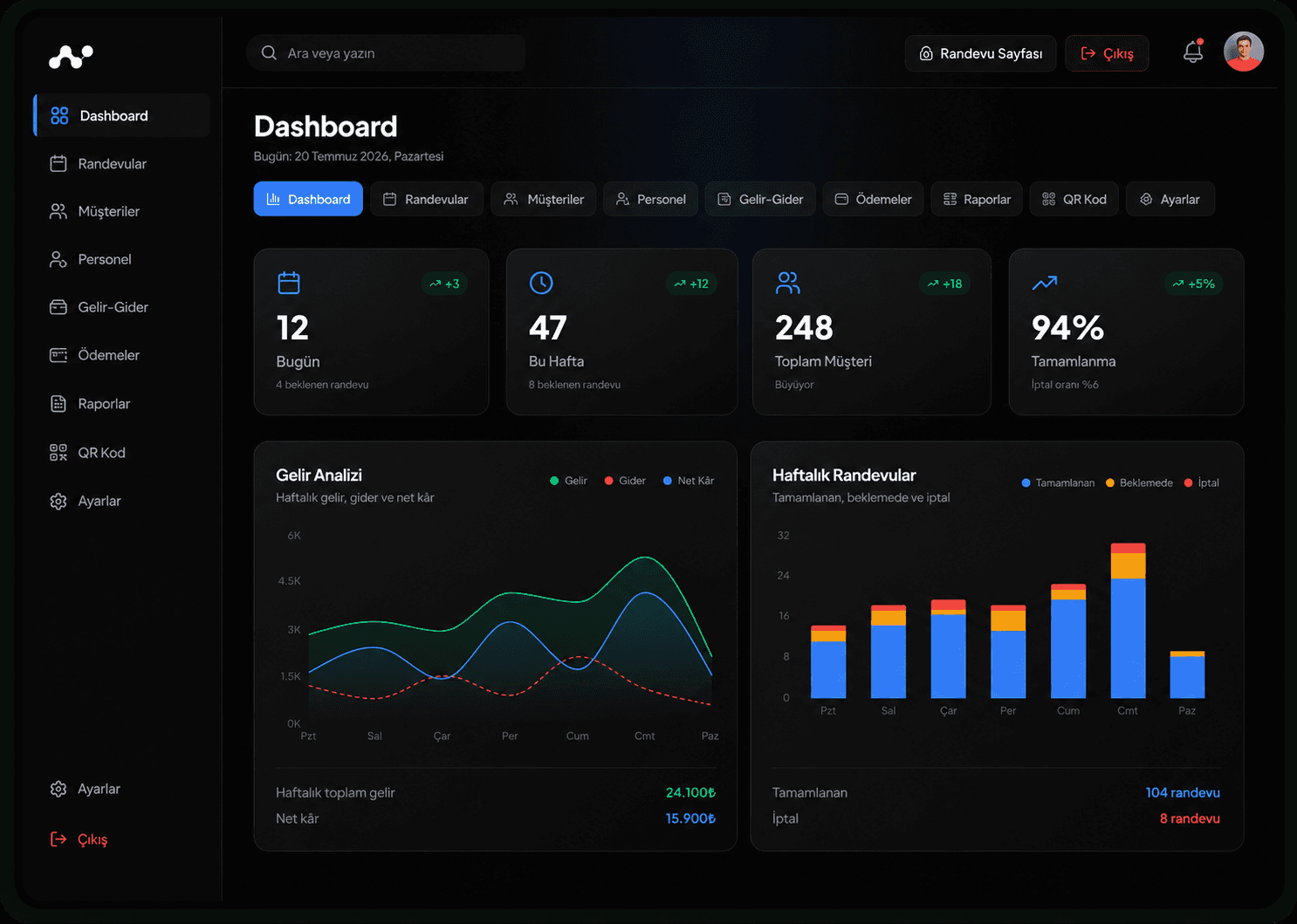Click the Raporlar document icon in sidebar
This screenshot has width=1297, height=924.
click(x=58, y=404)
